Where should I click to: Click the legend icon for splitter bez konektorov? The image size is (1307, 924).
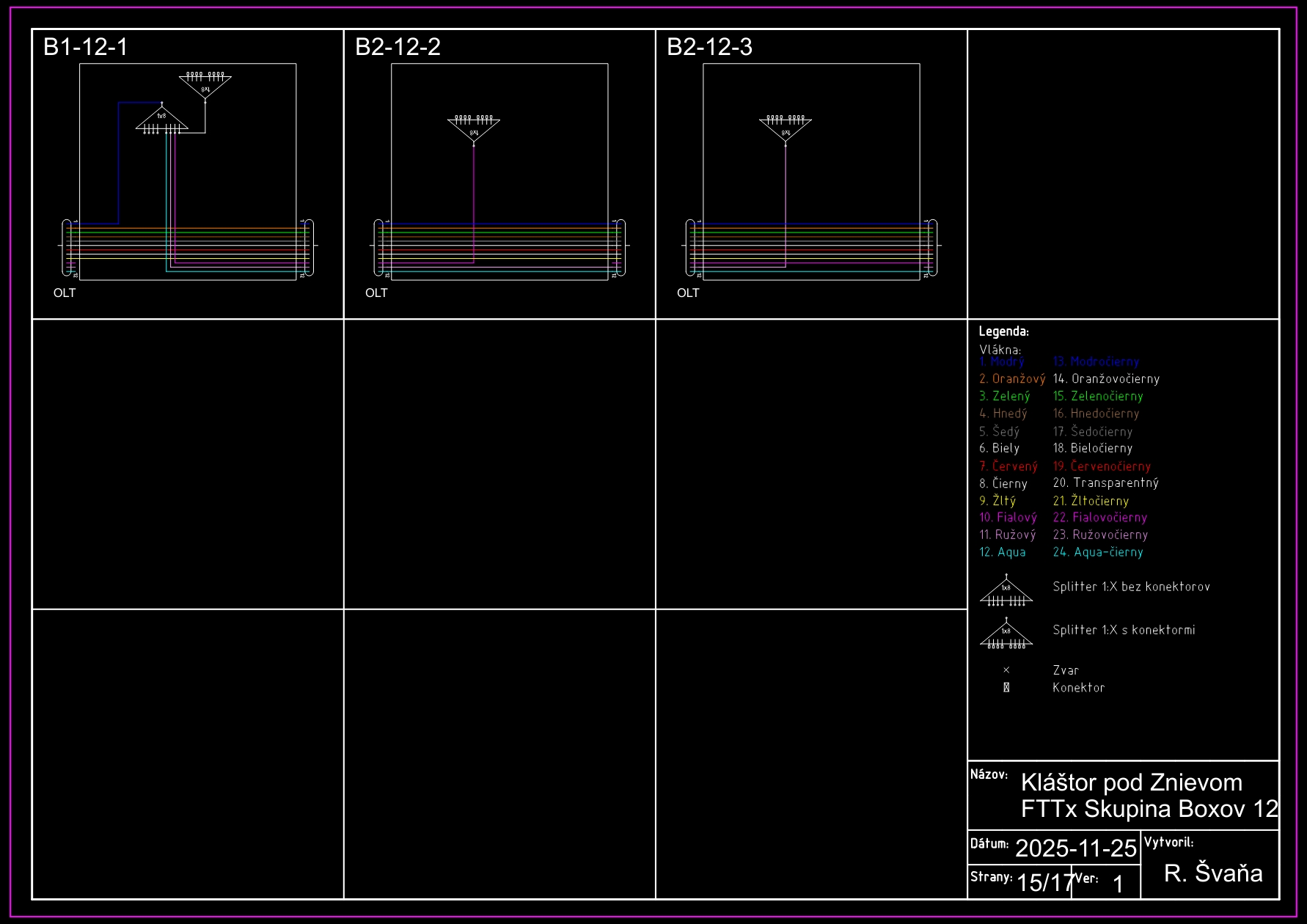pyautogui.click(x=1006, y=591)
